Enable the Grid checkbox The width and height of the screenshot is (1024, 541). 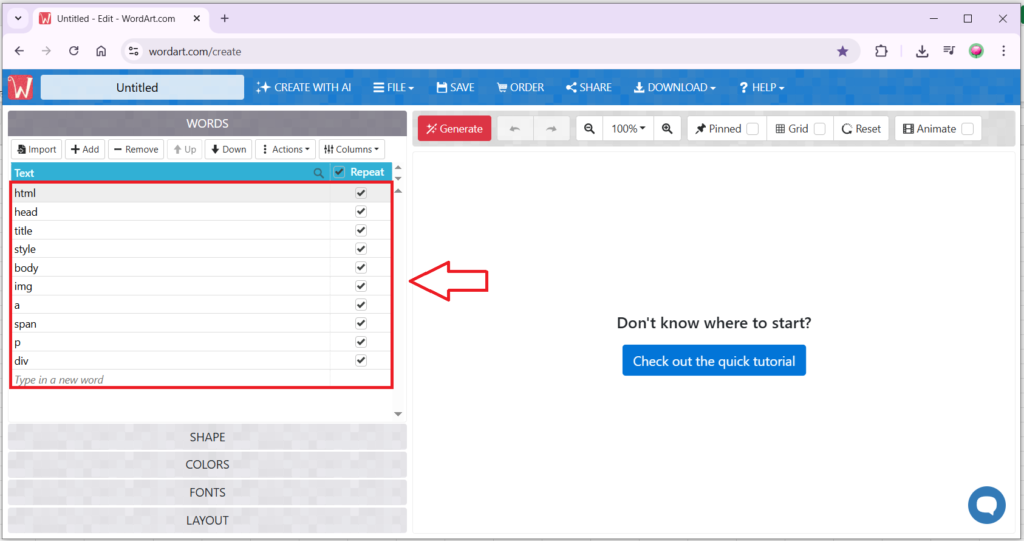point(819,129)
